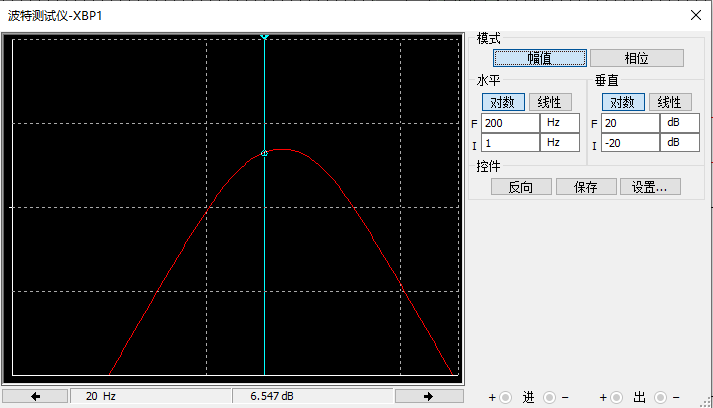Switch to 幅值 magnitude mode
This screenshot has width=713, height=408.
(x=540, y=58)
